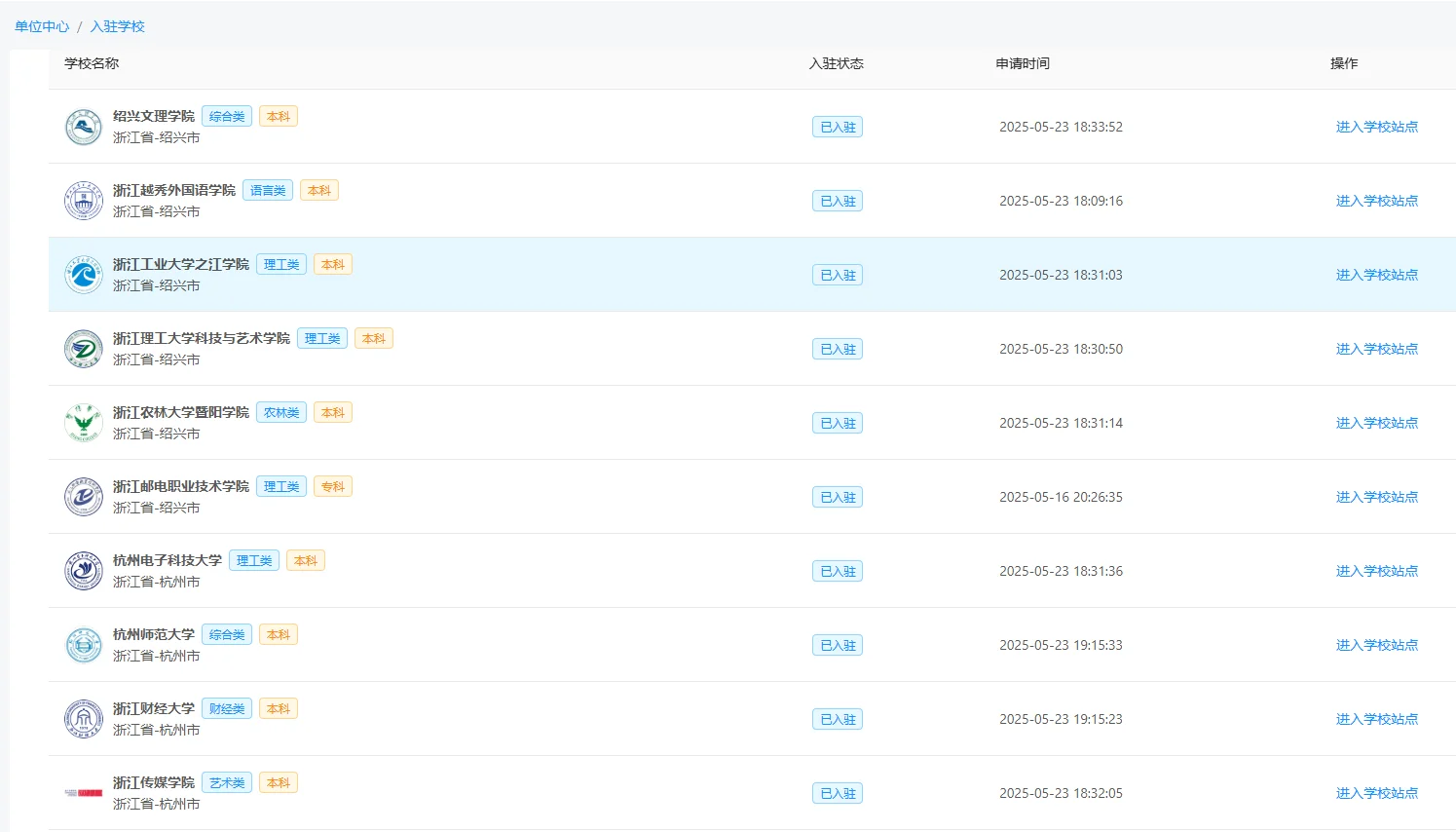Click 专科 tag of 浙江邮电职业技术学院
1456x832 pixels.
click(x=333, y=486)
